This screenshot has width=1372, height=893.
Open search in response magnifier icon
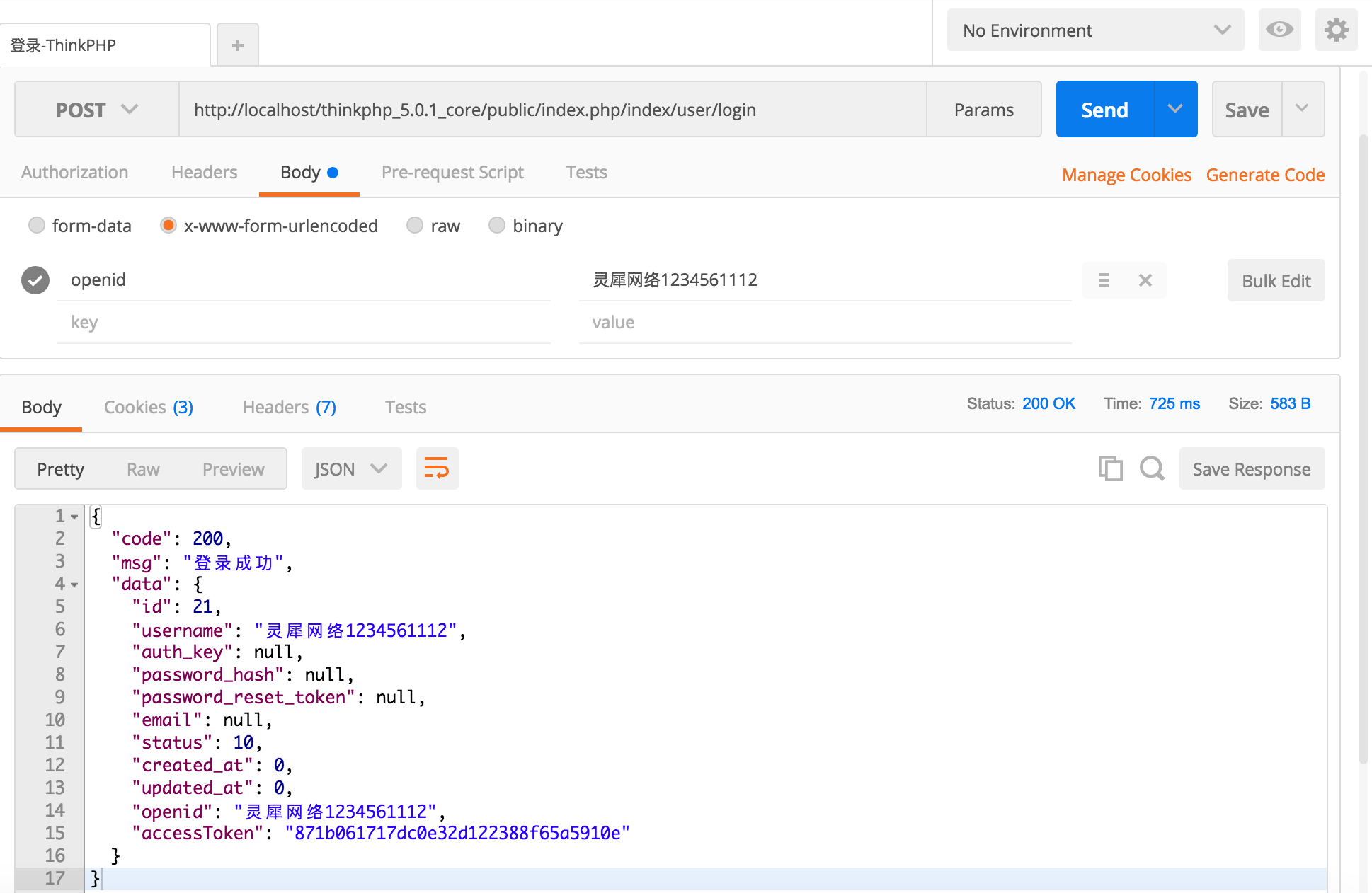tap(1152, 468)
